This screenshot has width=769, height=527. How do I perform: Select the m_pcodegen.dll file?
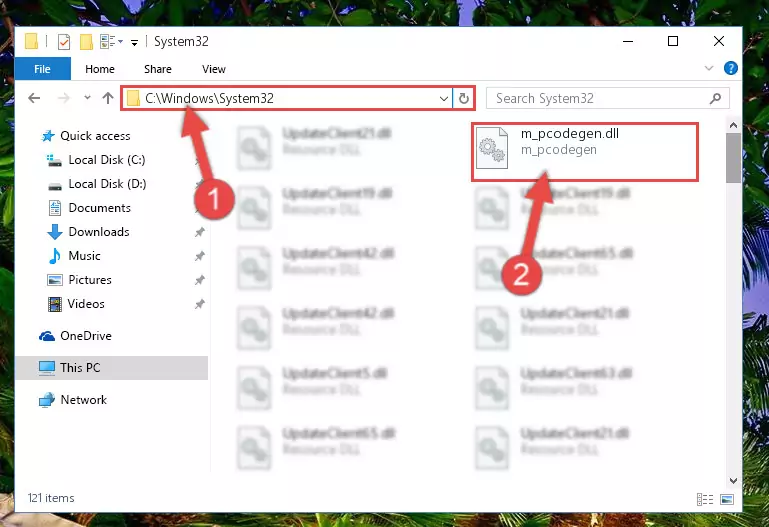(585, 152)
